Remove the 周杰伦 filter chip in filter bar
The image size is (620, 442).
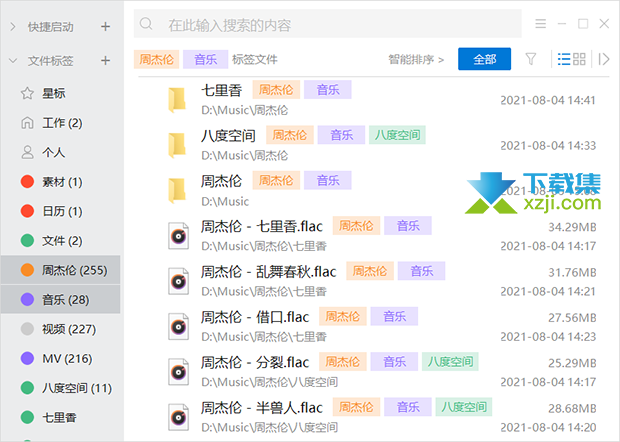(156, 59)
